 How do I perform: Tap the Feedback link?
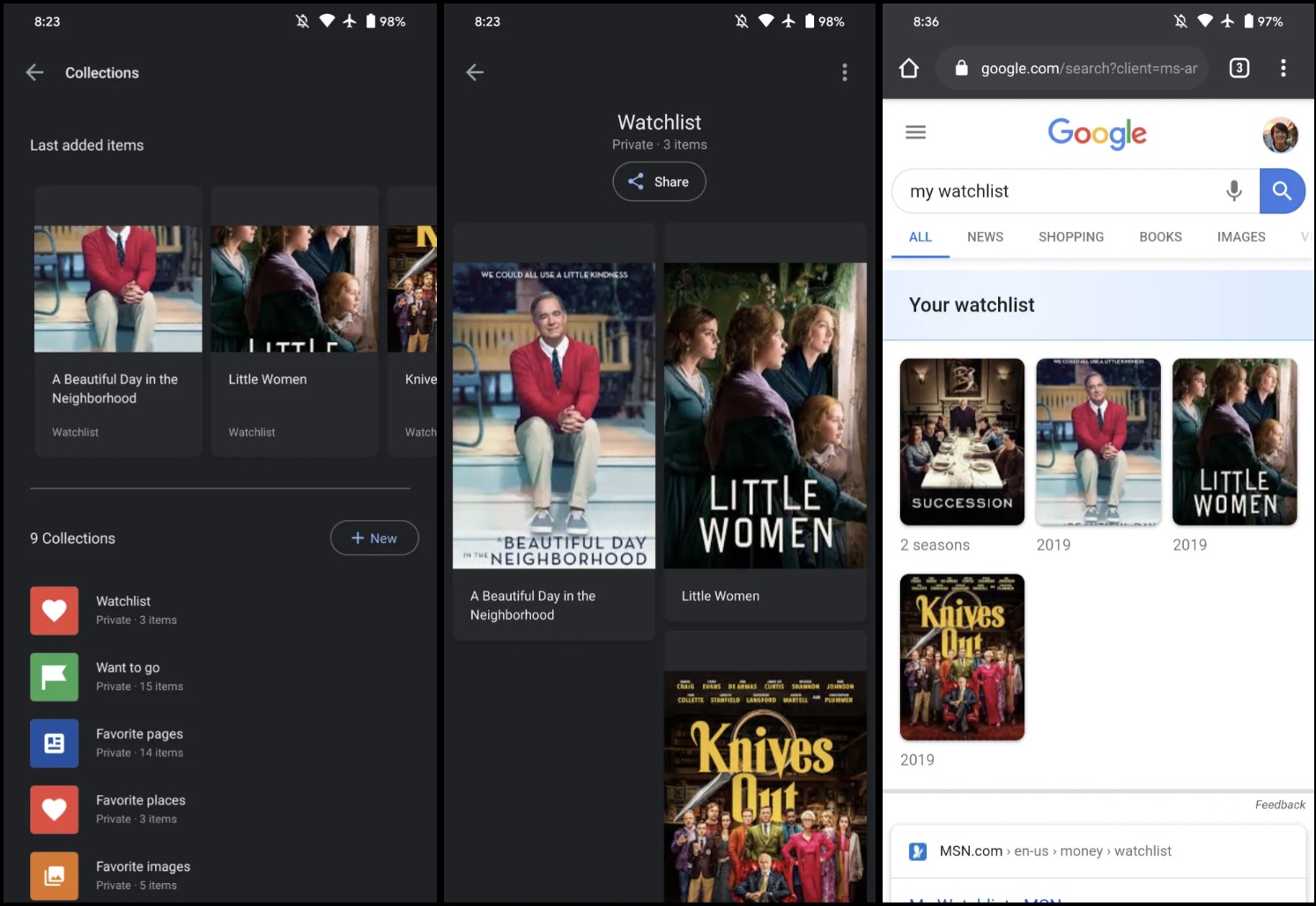(x=1280, y=805)
